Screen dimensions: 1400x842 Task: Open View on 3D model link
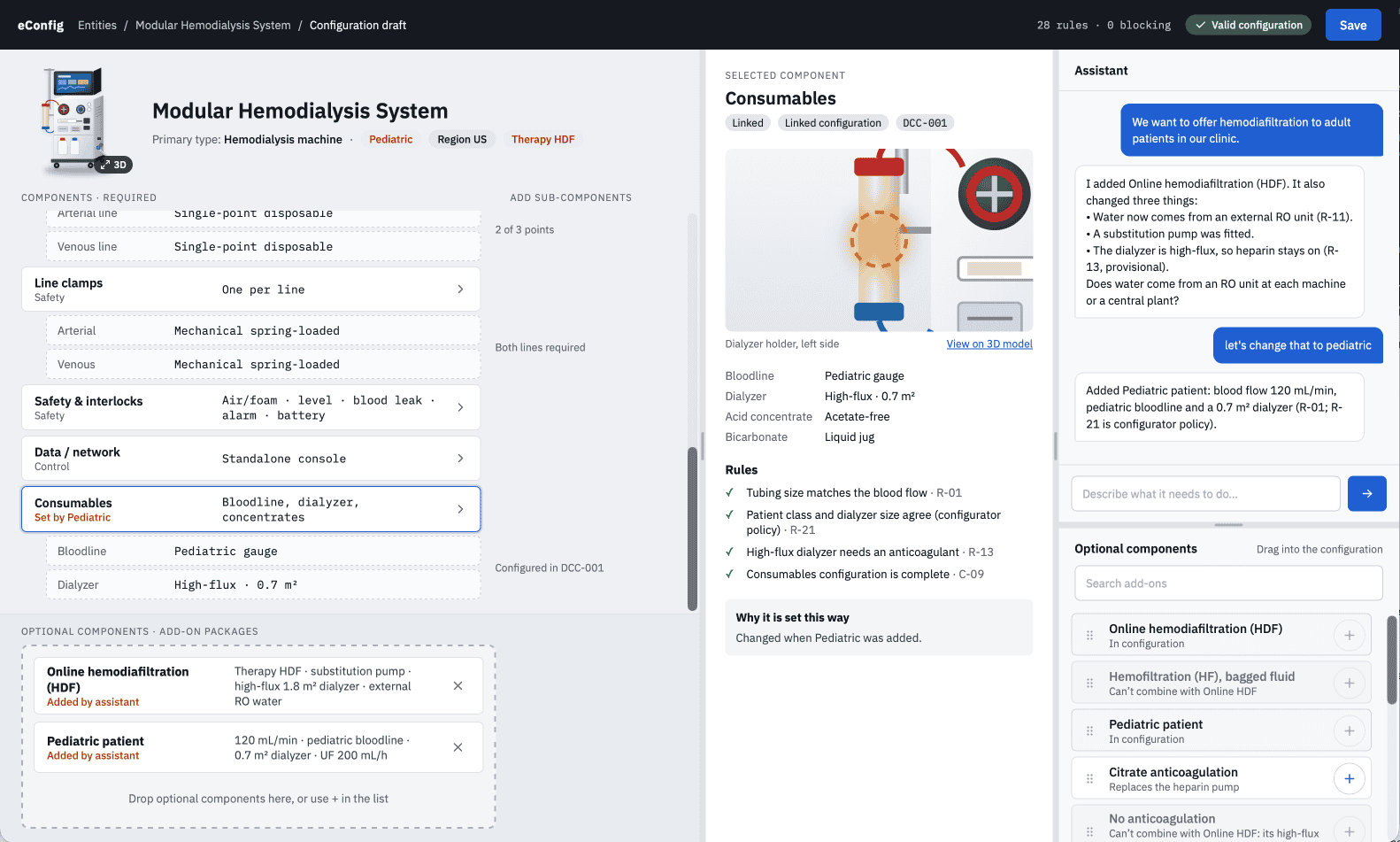pyautogui.click(x=989, y=344)
